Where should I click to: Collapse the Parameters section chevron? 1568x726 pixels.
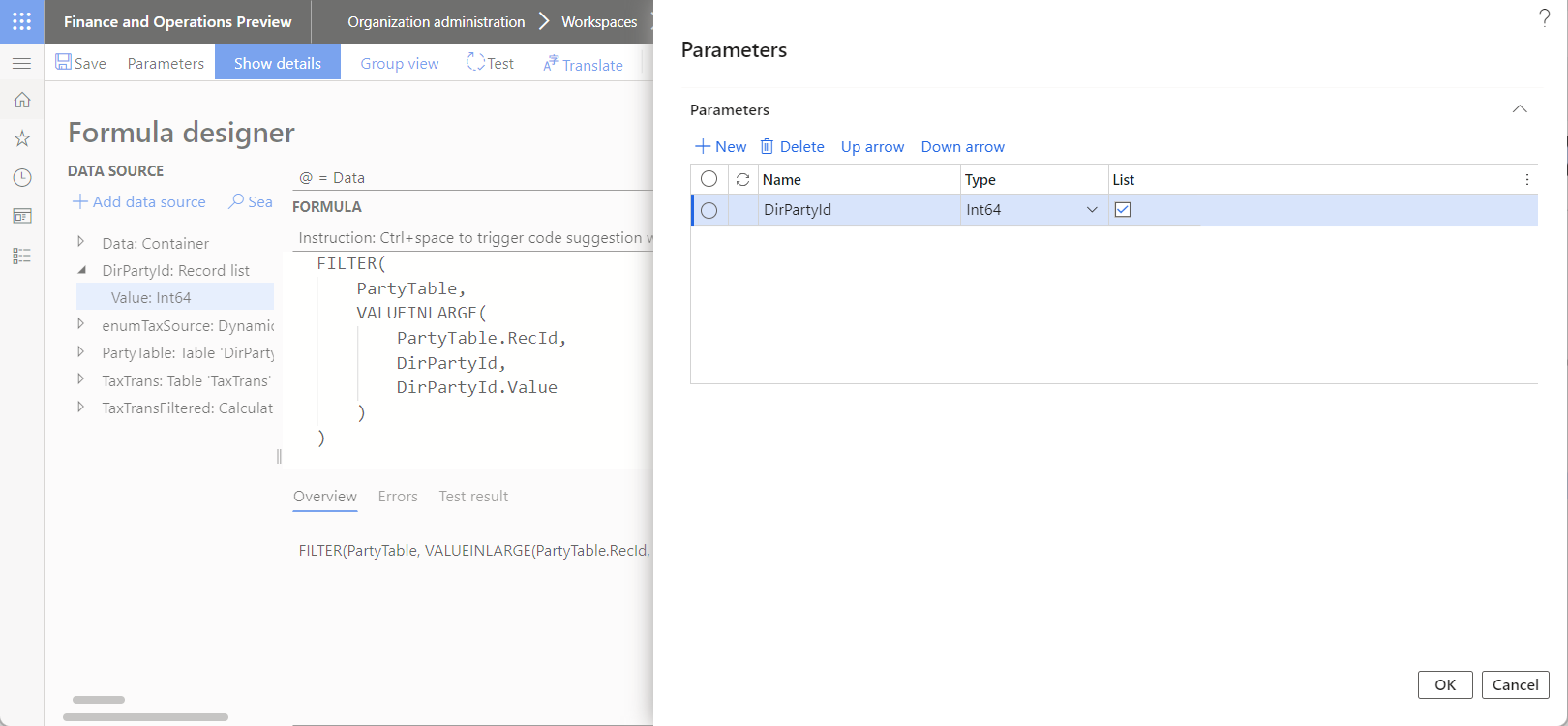coord(1520,109)
